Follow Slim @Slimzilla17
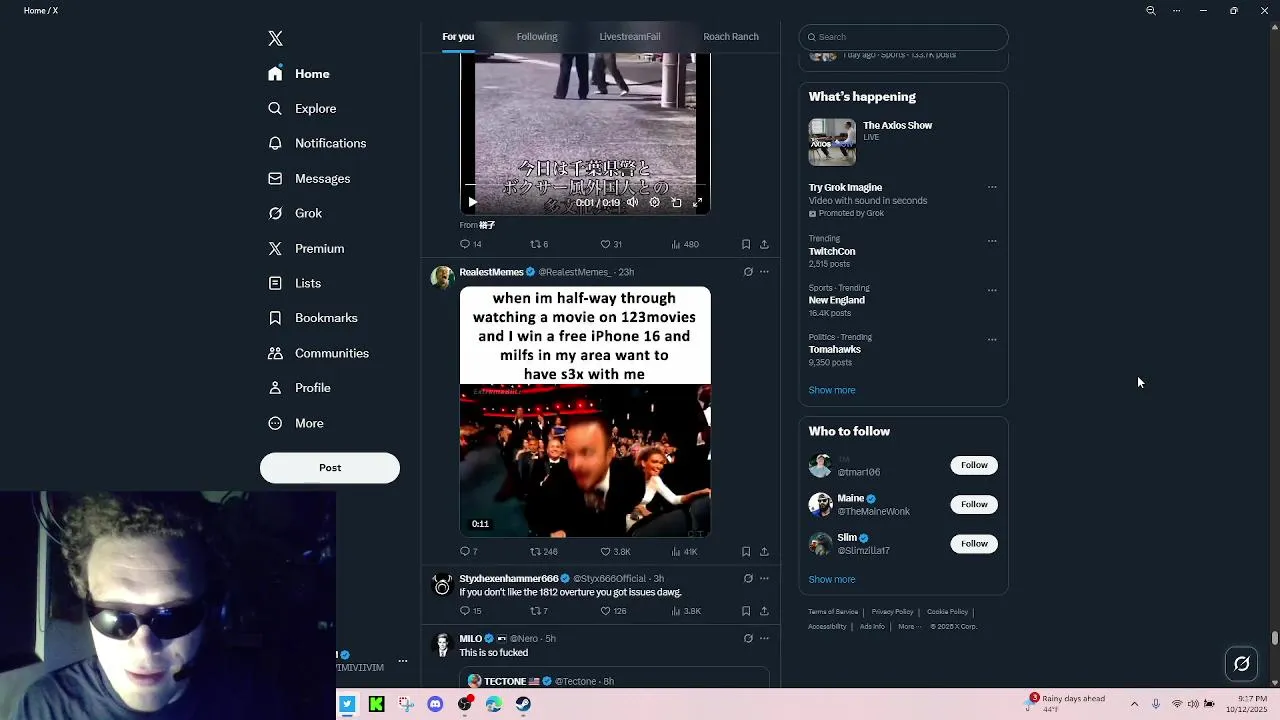This screenshot has width=1280, height=720. 974,543
